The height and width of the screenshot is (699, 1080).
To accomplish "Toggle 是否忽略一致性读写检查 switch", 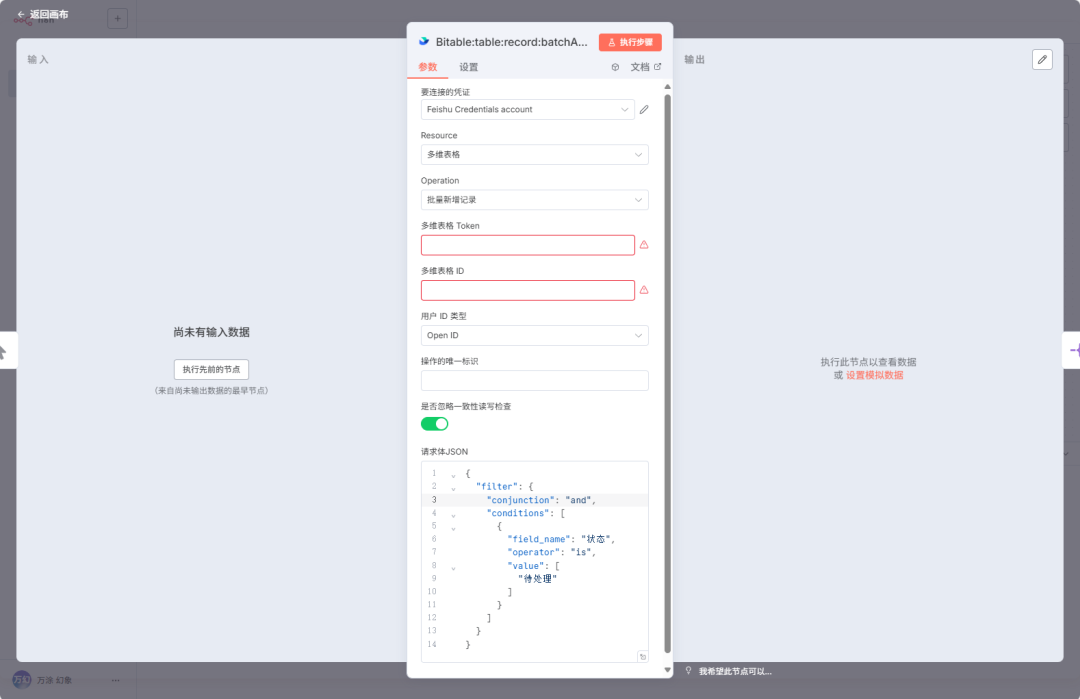I will [x=435, y=424].
